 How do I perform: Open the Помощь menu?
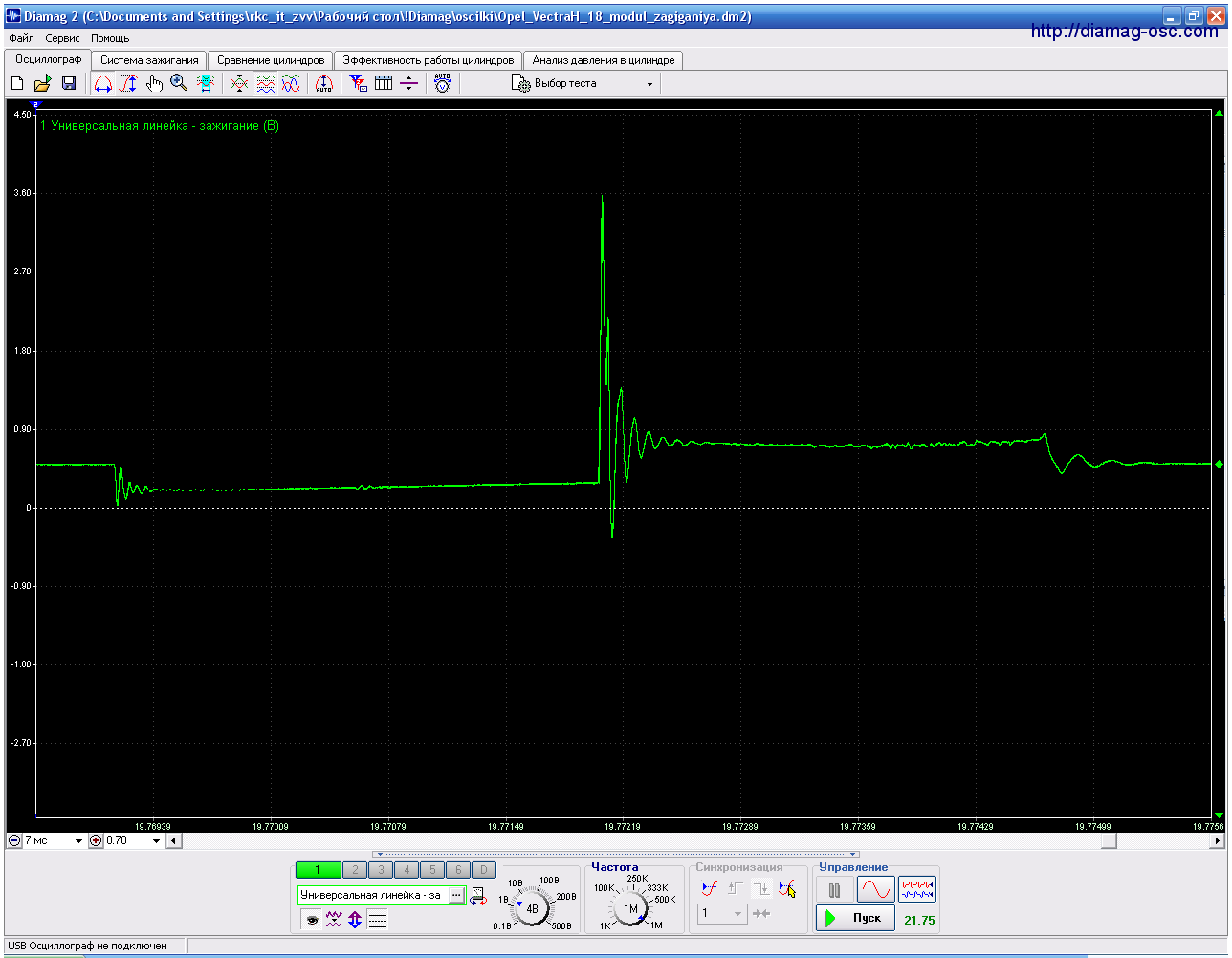(110, 38)
